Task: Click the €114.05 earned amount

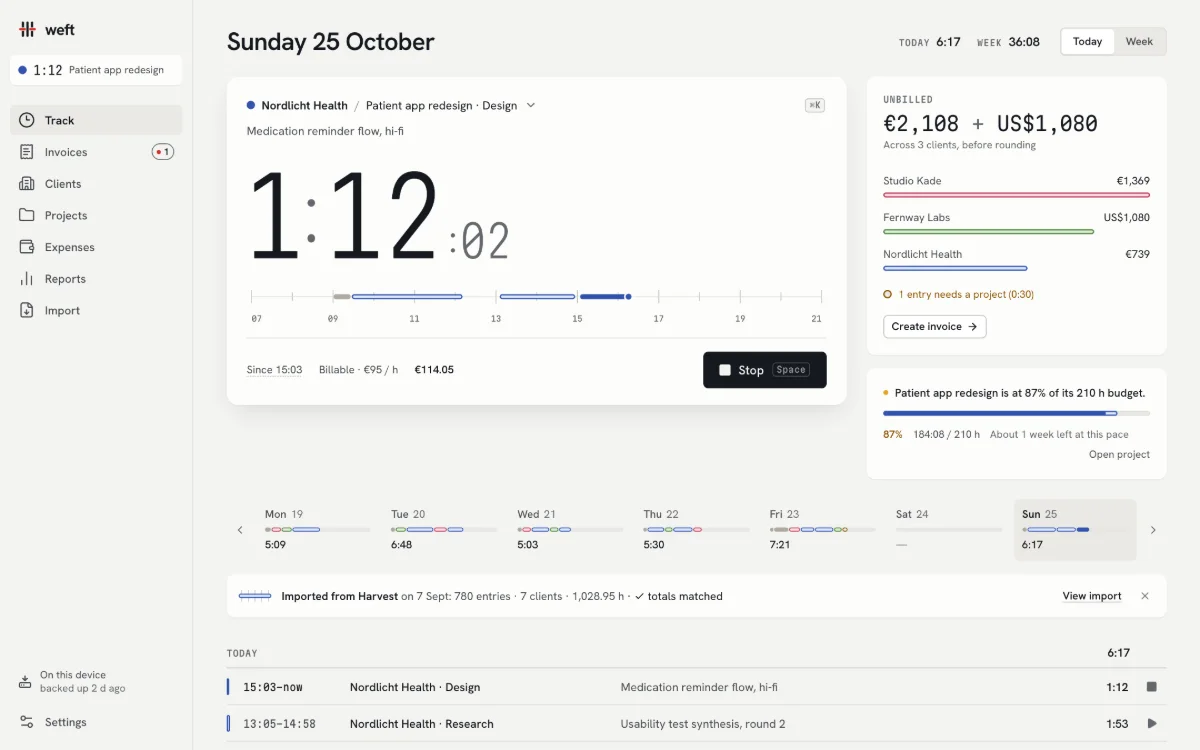Action: 434,370
